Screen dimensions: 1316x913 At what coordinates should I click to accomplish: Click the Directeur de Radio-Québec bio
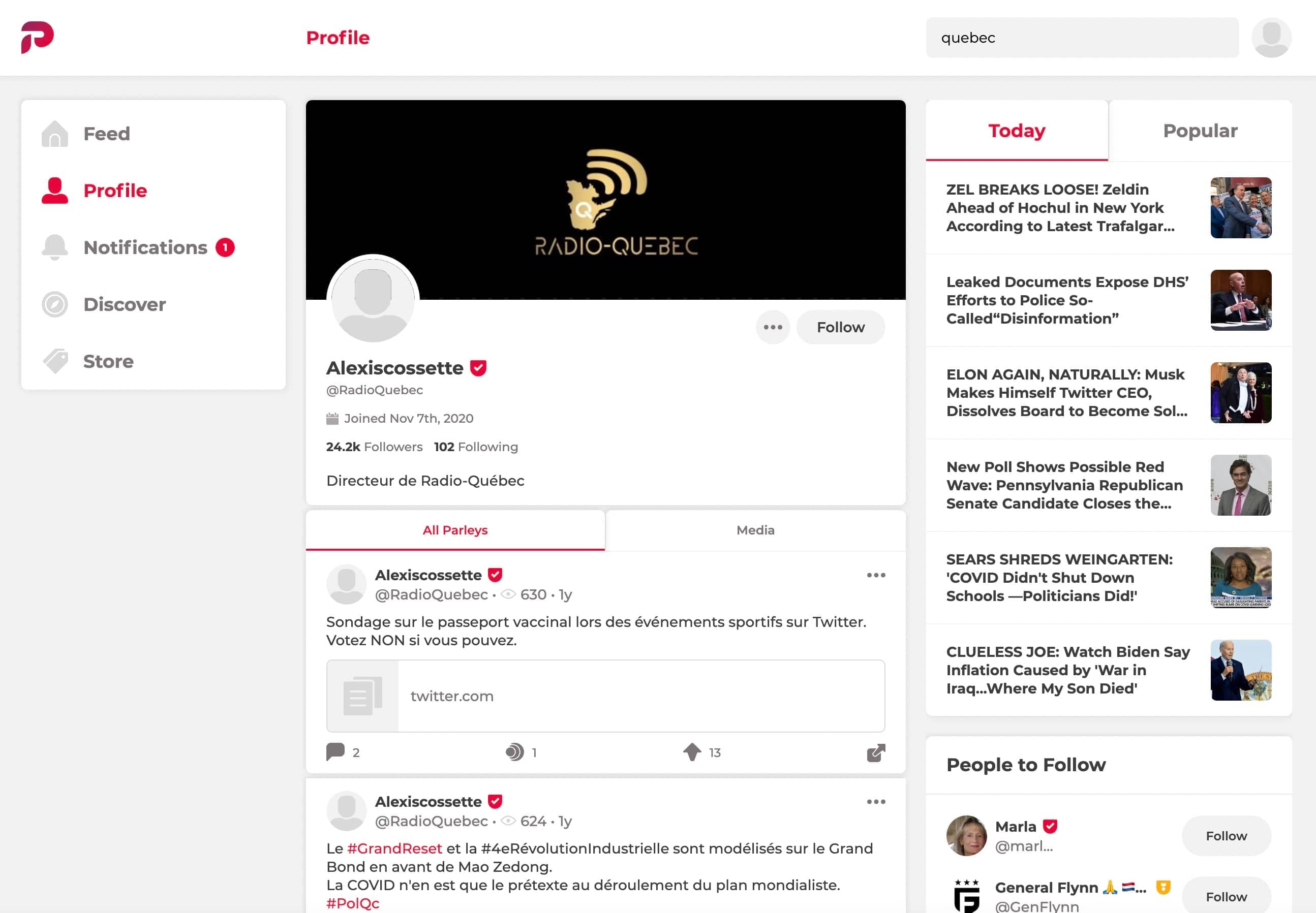click(x=425, y=481)
